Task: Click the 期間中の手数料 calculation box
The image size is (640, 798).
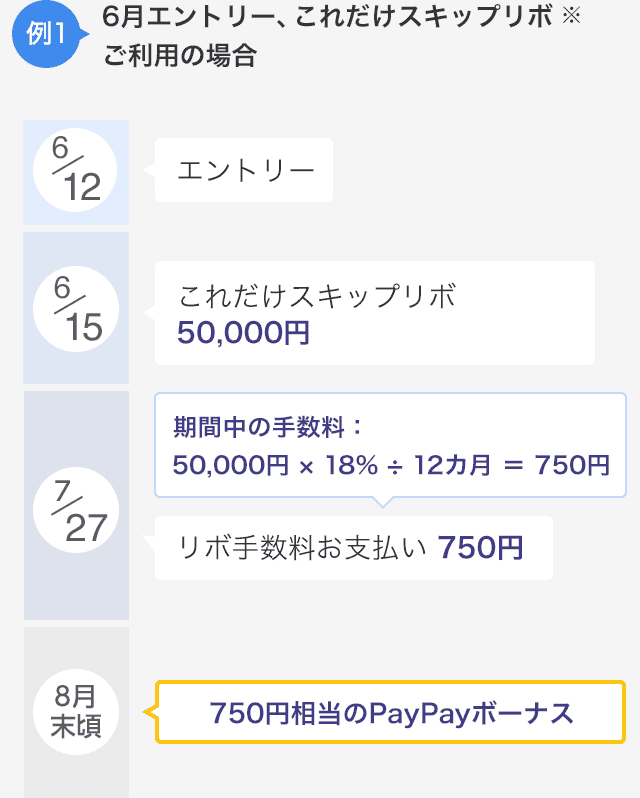Action: [390, 445]
